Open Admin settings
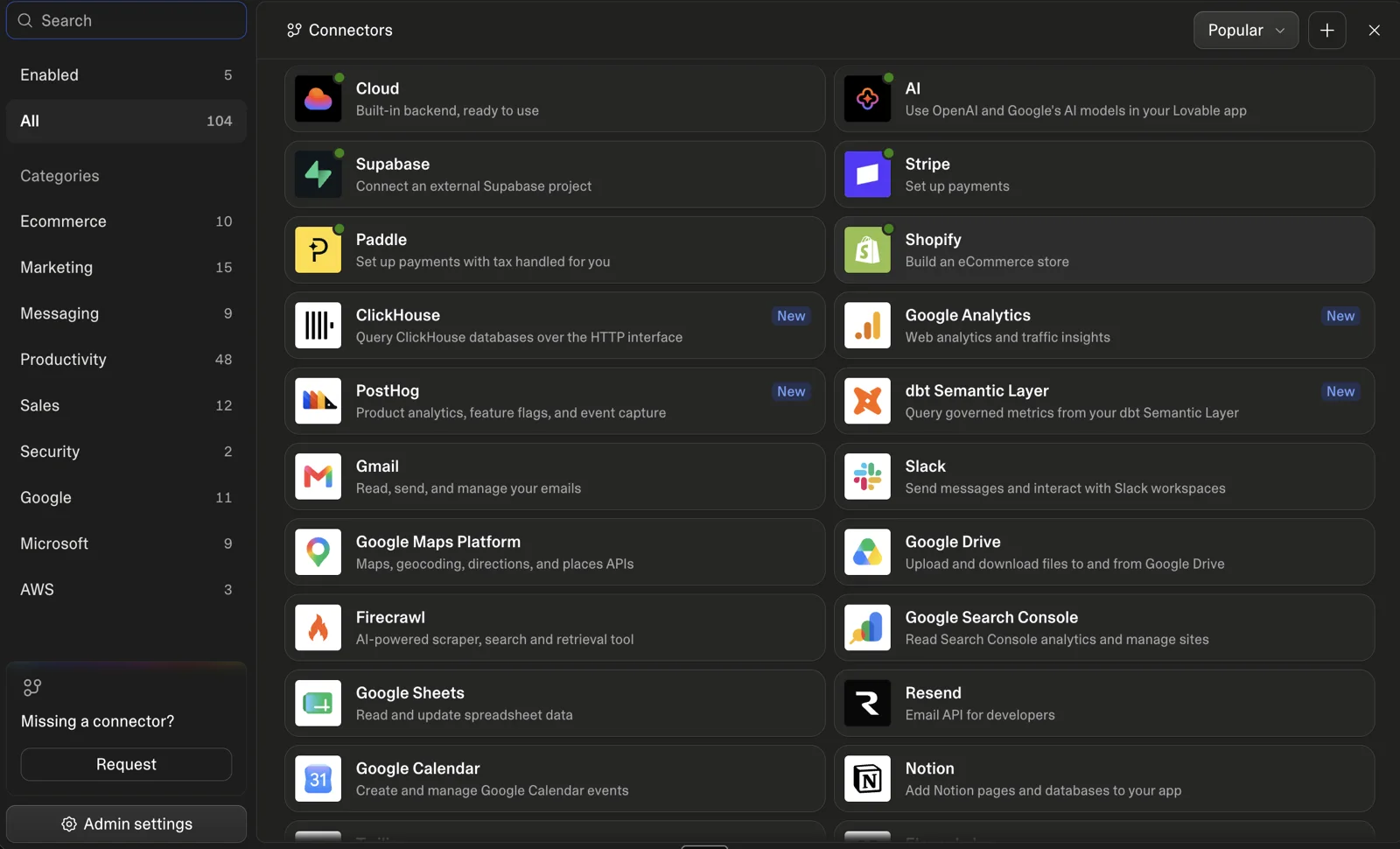The height and width of the screenshot is (849, 1400). [x=126, y=824]
